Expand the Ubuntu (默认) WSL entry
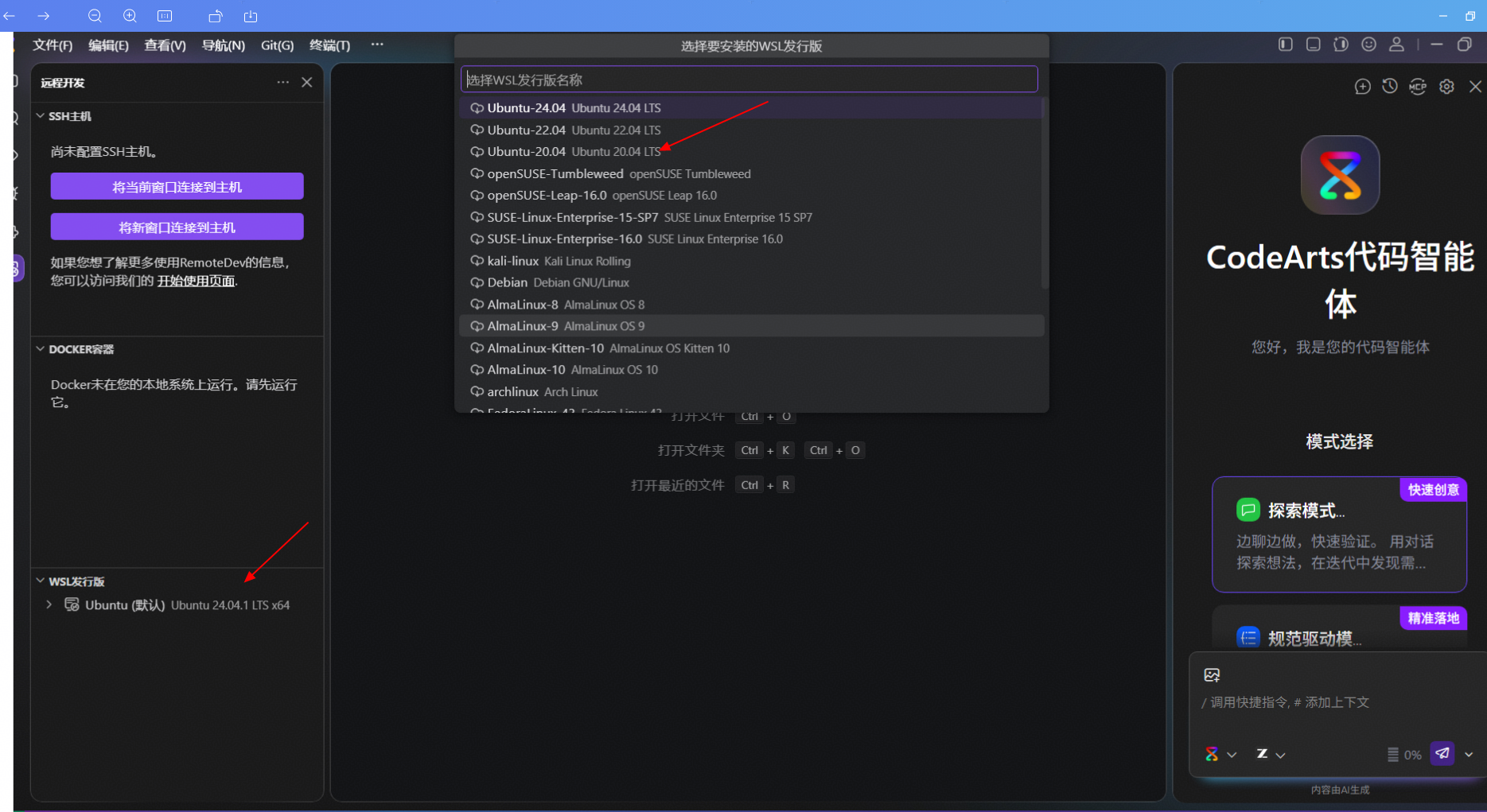 (x=49, y=604)
